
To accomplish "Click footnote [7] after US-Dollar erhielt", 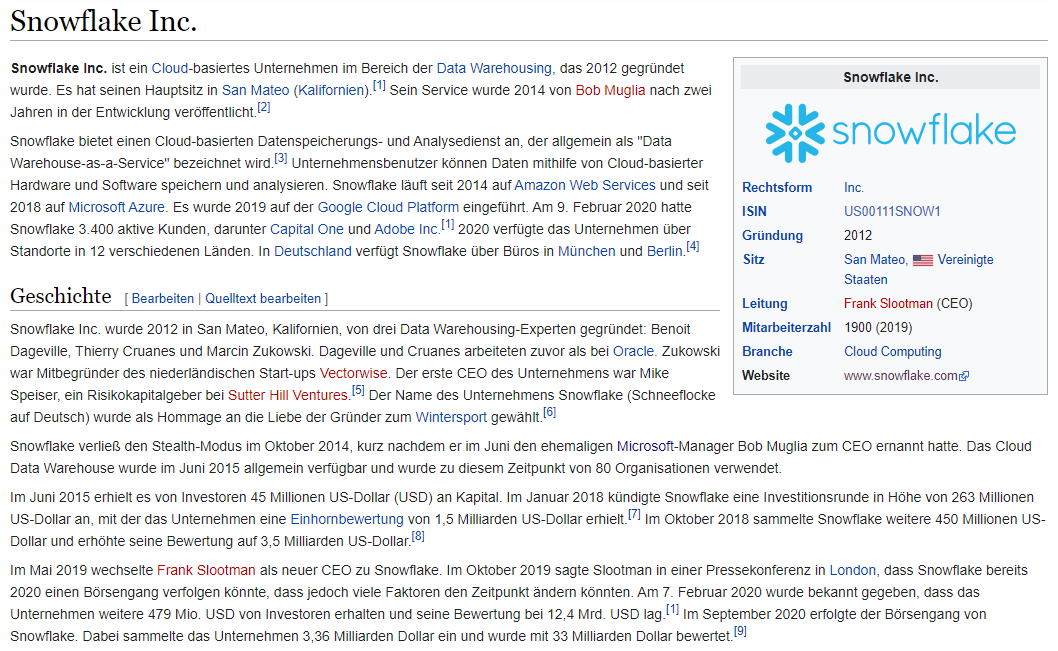I will point(634,514).
